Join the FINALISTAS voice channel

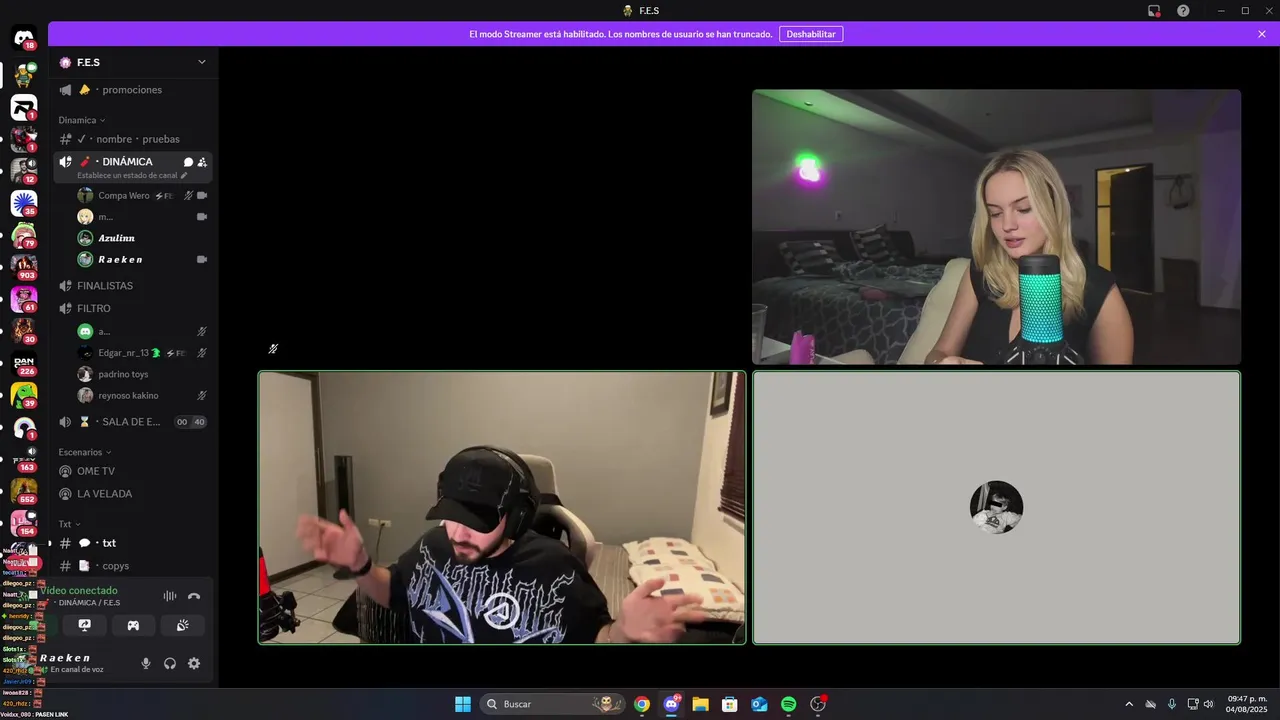tap(132, 286)
